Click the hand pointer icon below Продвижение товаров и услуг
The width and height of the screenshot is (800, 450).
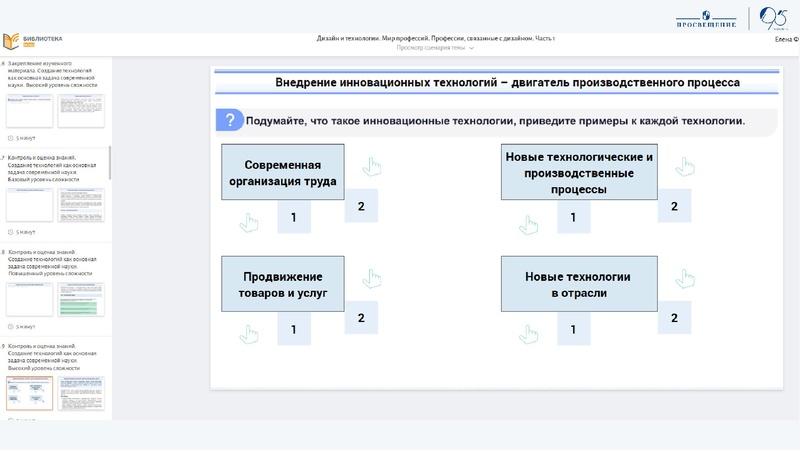click(x=248, y=335)
